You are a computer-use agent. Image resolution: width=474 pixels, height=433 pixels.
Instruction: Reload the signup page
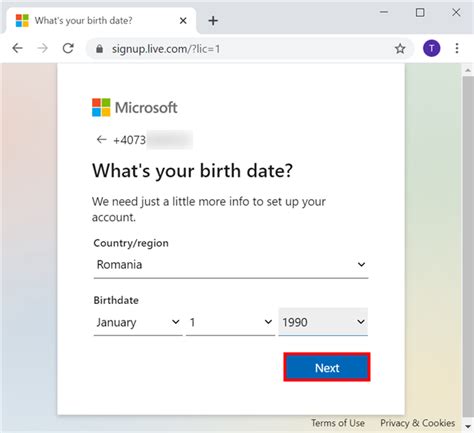pyautogui.click(x=68, y=49)
